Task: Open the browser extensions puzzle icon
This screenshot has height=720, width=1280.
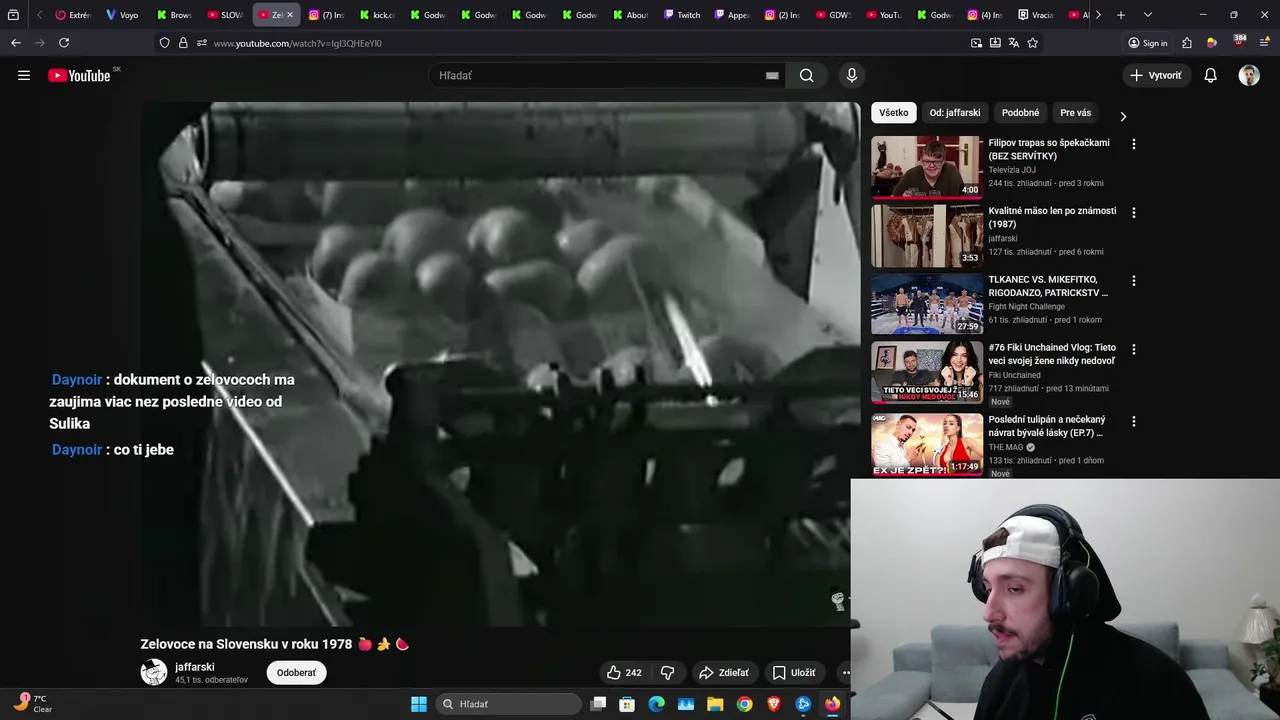Action: [1187, 43]
